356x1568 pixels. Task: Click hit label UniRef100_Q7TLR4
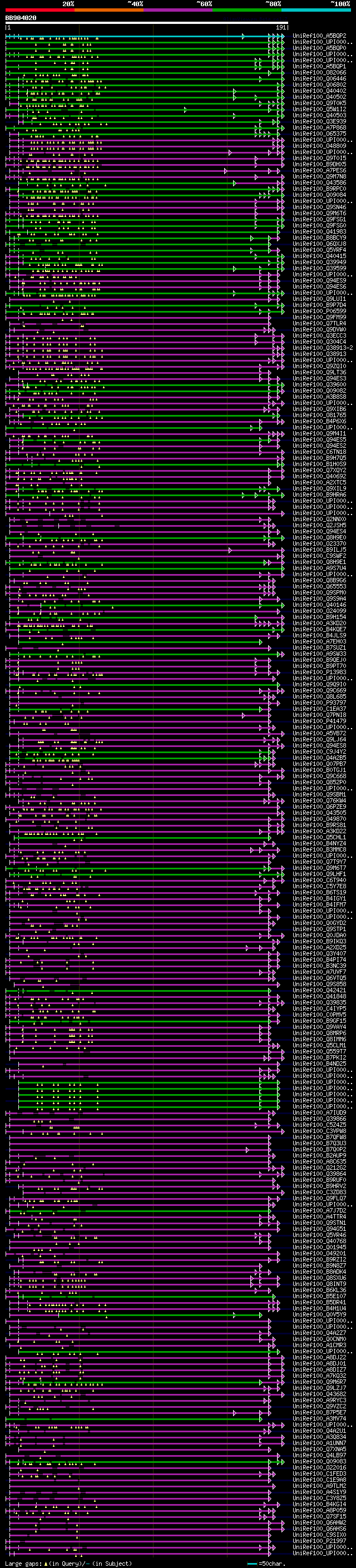(x=319, y=323)
